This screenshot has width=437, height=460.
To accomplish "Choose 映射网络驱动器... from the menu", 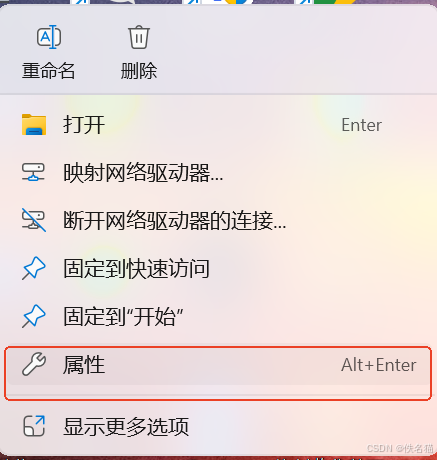I will click(x=218, y=173).
